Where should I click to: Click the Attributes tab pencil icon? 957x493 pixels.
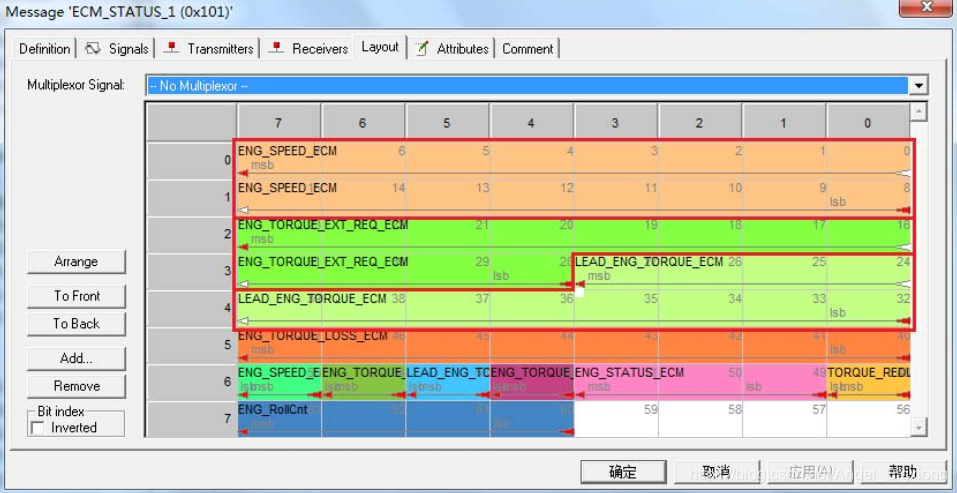[x=422, y=49]
